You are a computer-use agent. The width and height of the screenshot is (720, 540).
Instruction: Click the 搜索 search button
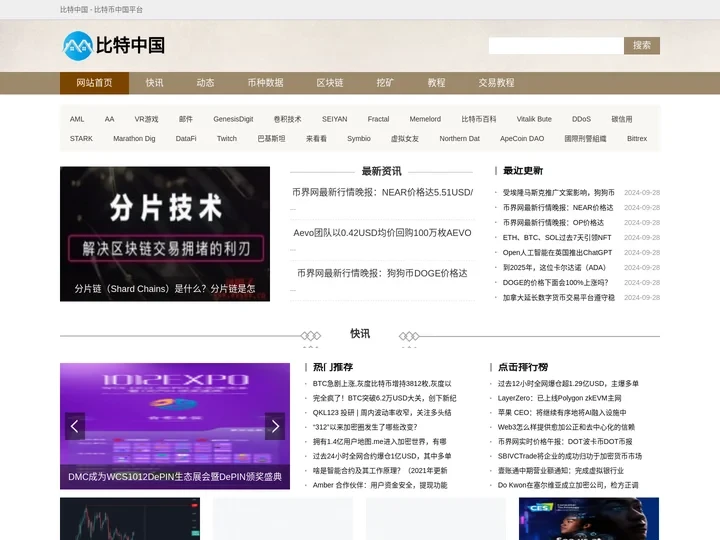click(x=641, y=45)
